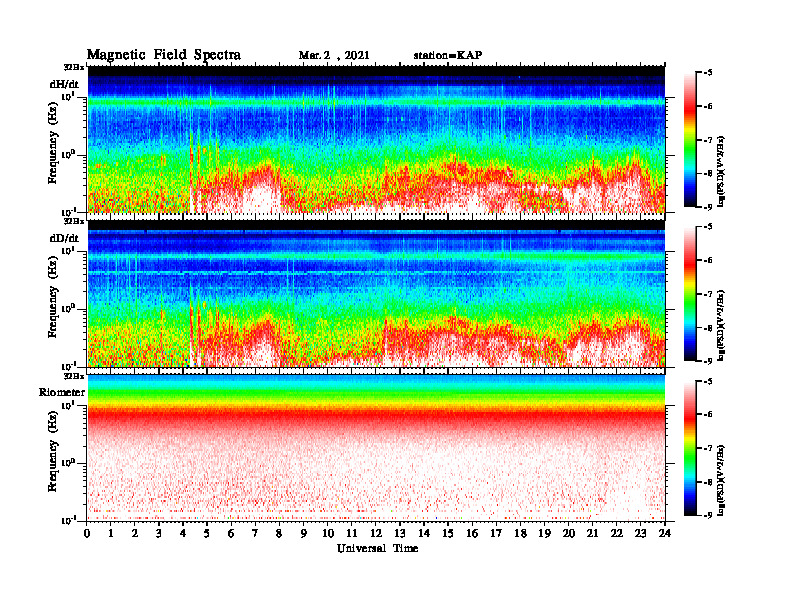Click the "14" hour tick label
This screenshot has height=612, width=792.
(424, 533)
